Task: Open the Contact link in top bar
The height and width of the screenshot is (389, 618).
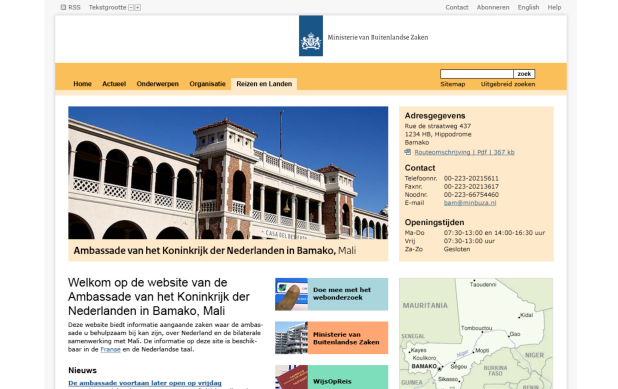Action: click(457, 7)
